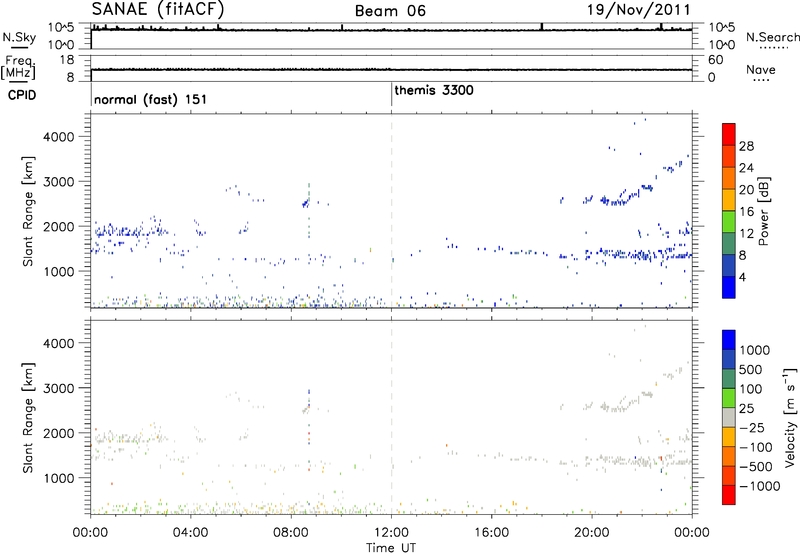This screenshot has width=800, height=554.
Task: Click the red bottom swatch of Velocity colorbar
Action: tap(729, 495)
